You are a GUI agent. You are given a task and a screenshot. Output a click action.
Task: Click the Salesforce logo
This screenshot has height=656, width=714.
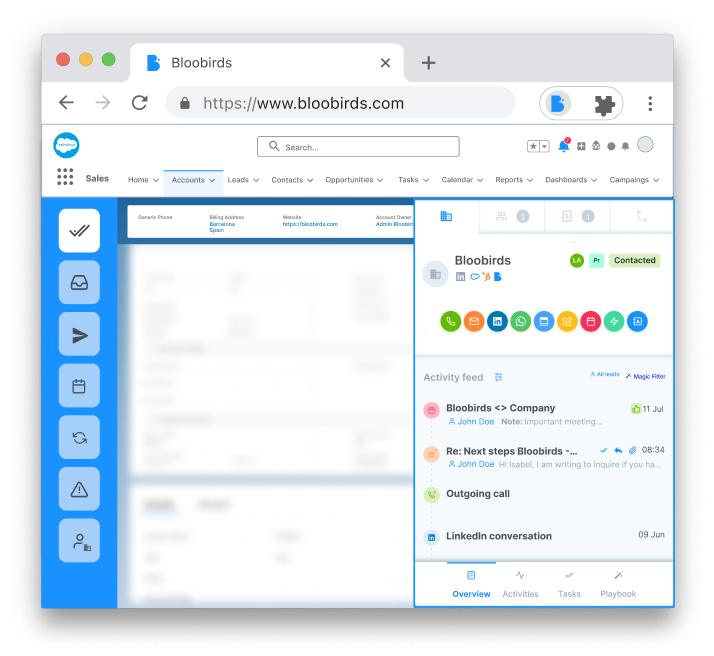point(66,145)
